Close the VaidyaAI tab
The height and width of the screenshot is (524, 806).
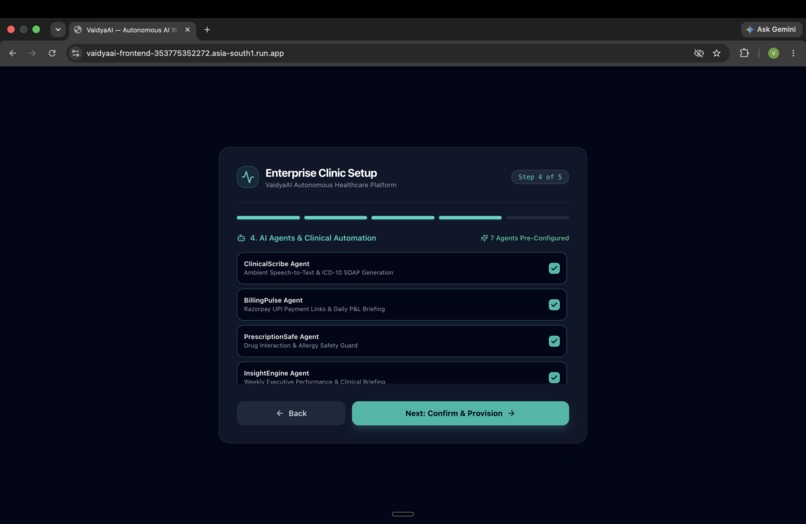click(187, 30)
